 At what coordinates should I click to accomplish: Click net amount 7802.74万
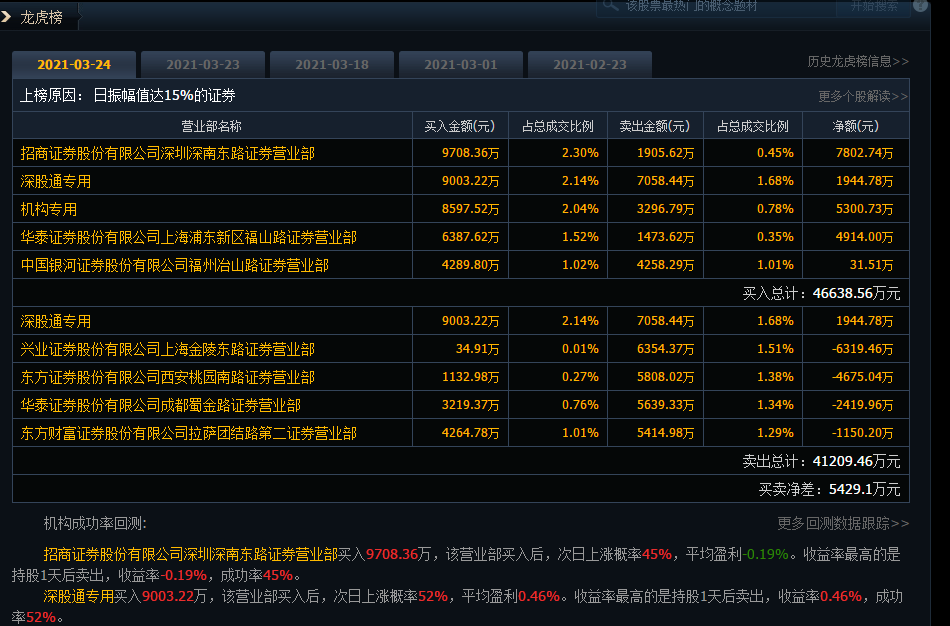click(x=865, y=153)
